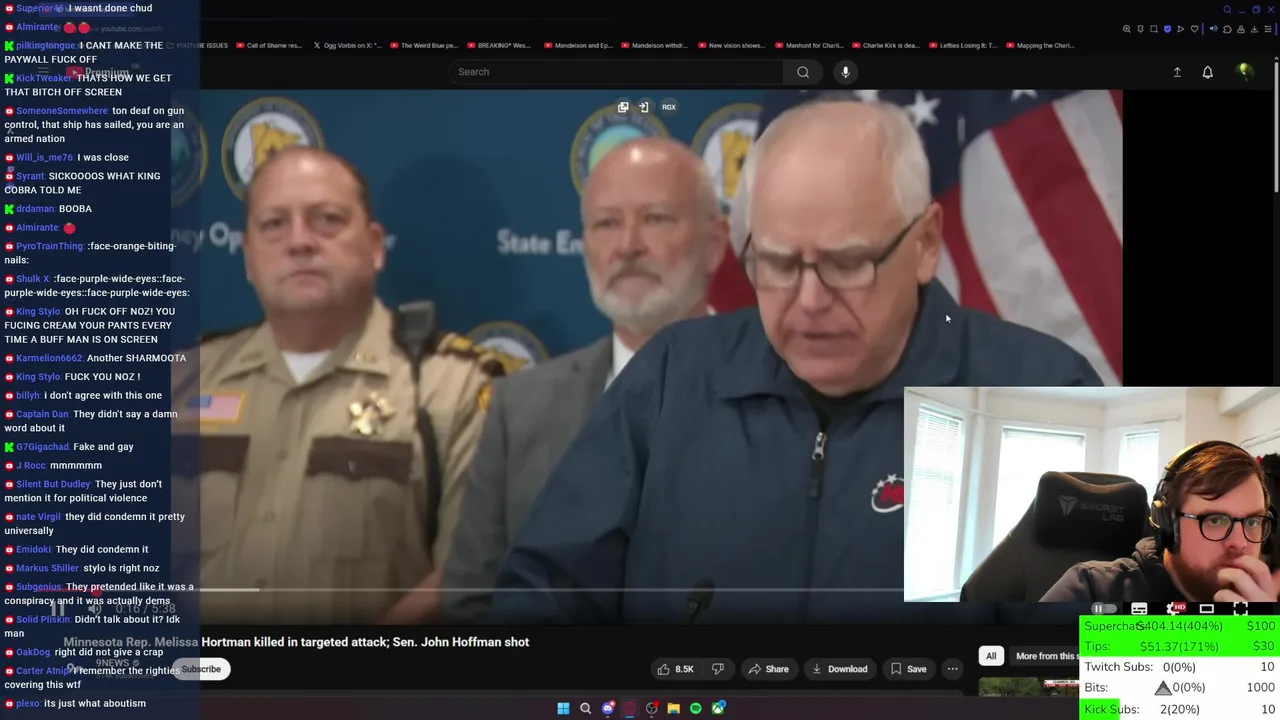Open the recommended video thumbnail below chips

pyautogui.click(x=1027, y=686)
